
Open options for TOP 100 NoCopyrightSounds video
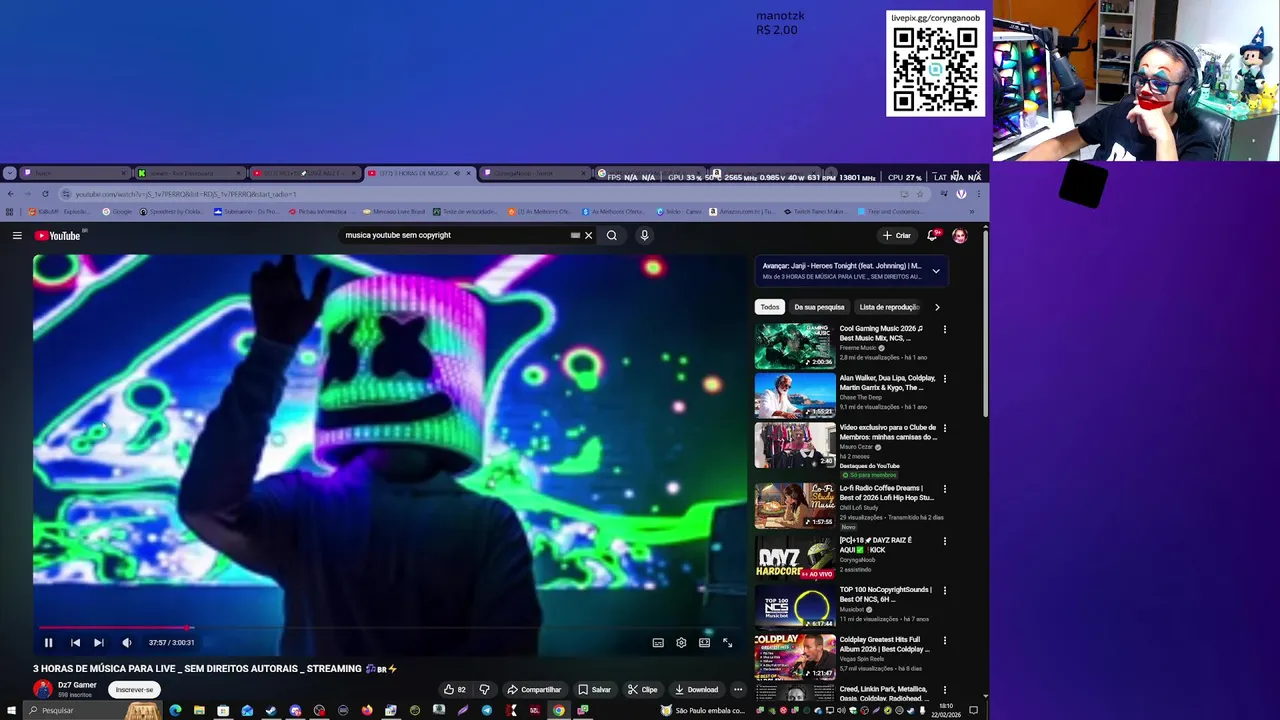[944, 590]
